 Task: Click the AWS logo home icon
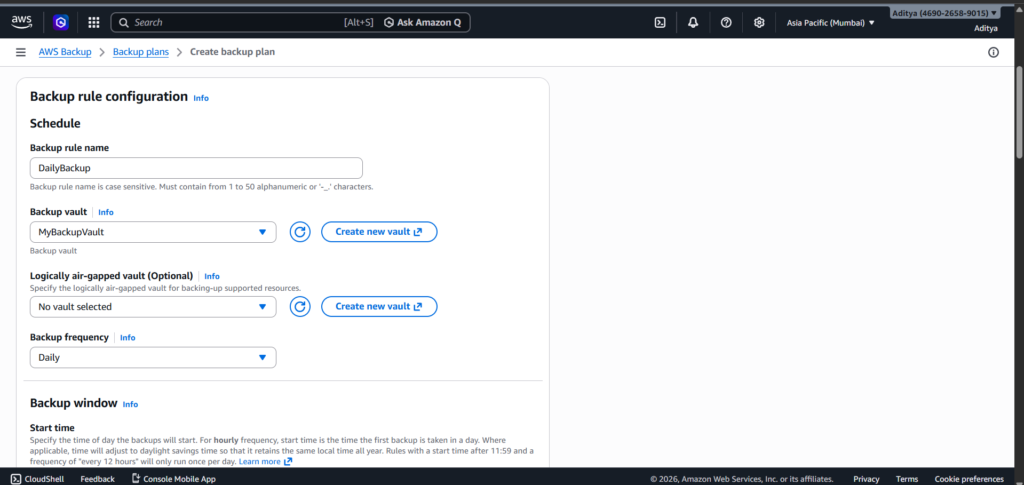pos(22,21)
